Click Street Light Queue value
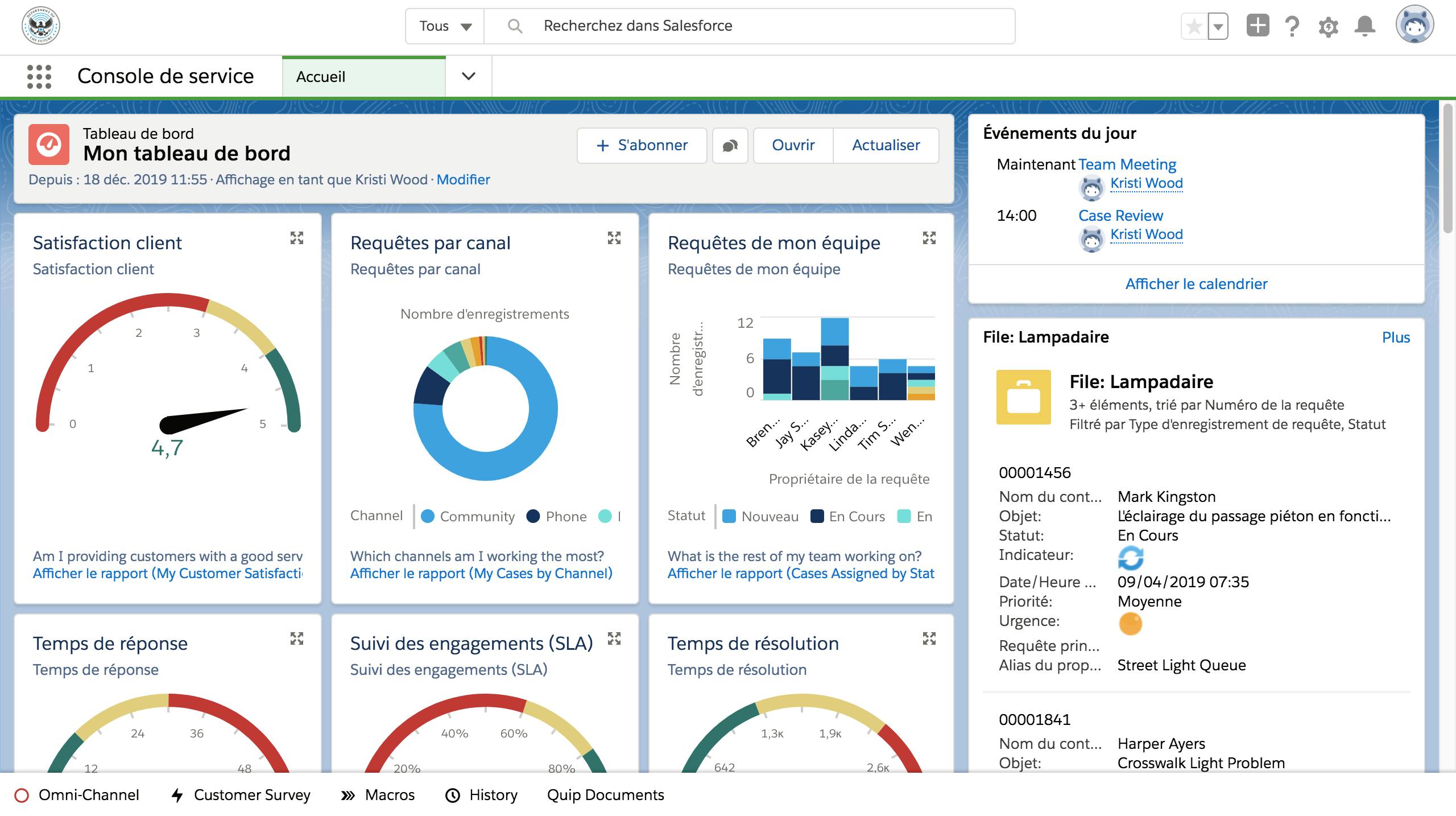This screenshot has width=1456, height=816. click(1181, 665)
